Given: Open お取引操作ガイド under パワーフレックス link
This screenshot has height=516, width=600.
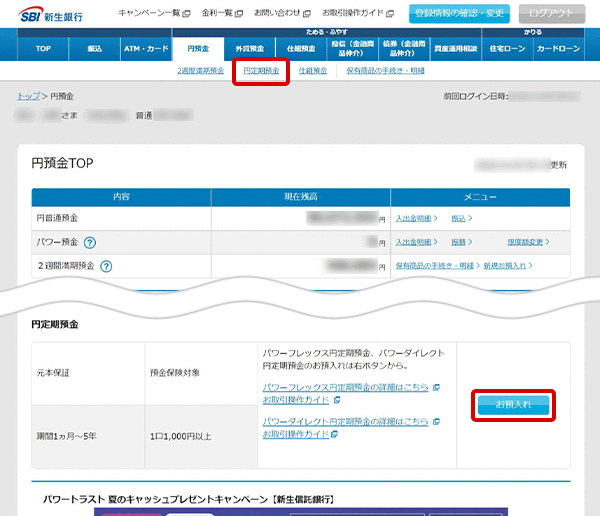Looking at the screenshot, I should click(x=296, y=400).
